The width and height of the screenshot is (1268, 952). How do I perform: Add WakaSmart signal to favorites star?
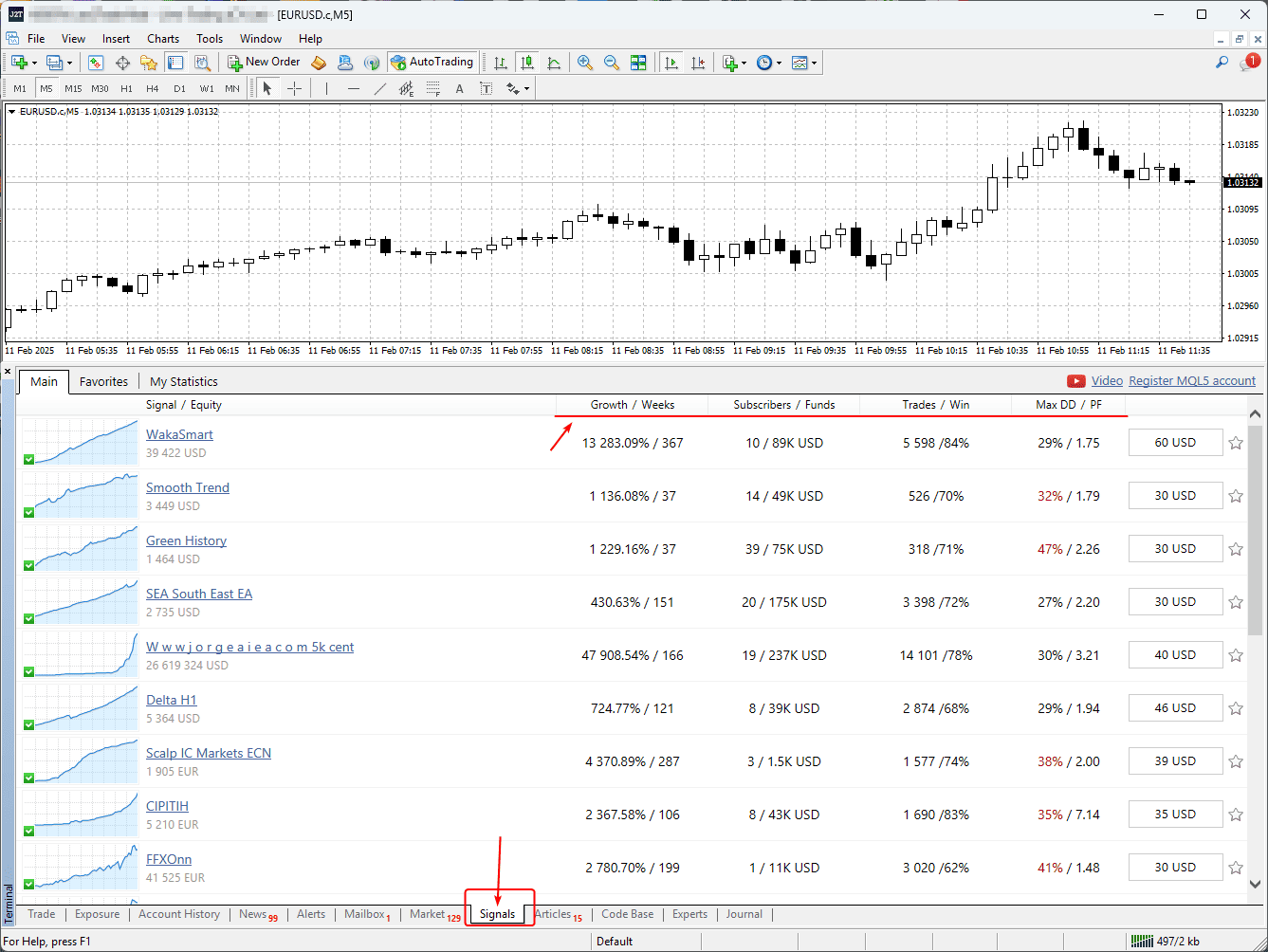[x=1236, y=443]
